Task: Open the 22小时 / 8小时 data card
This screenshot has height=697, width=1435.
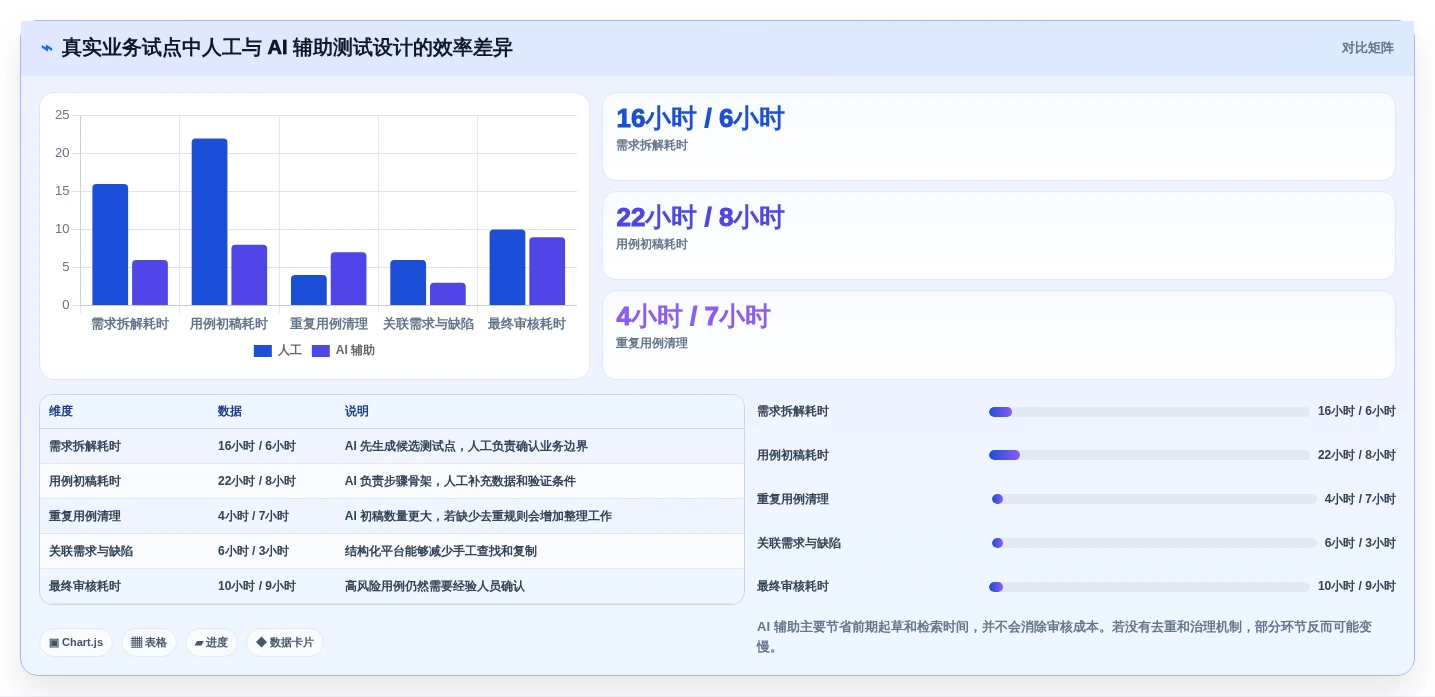Action: pos(998,236)
